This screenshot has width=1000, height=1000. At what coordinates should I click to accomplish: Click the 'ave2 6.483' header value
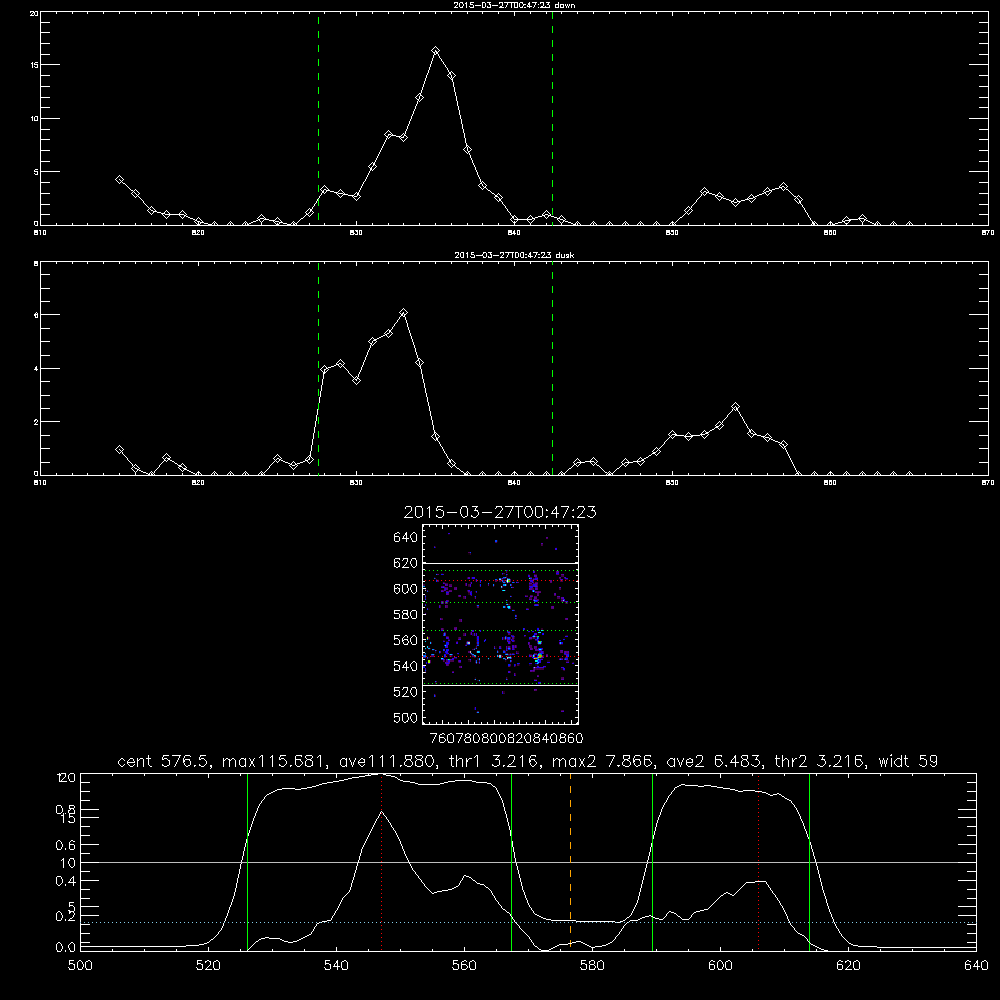point(713,761)
